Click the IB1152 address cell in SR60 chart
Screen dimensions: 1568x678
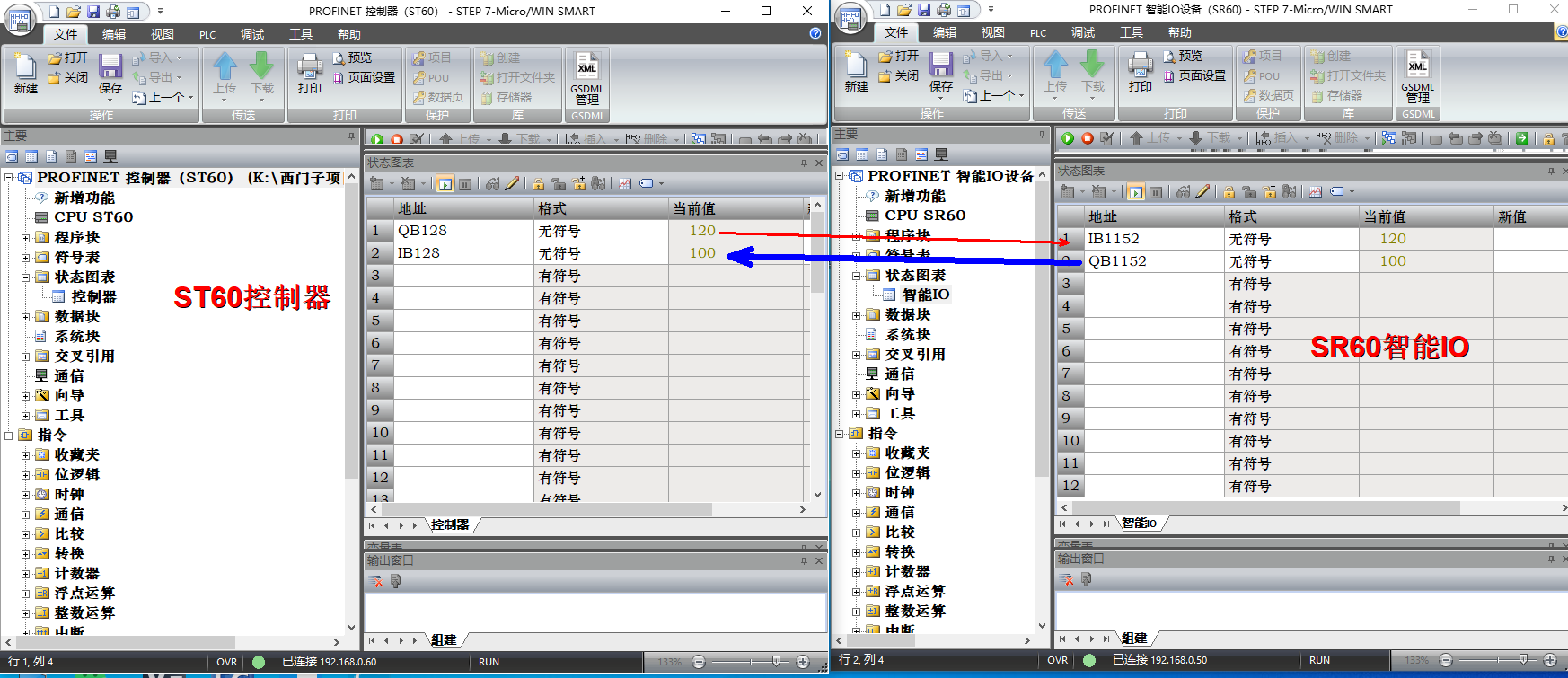pos(1154,239)
